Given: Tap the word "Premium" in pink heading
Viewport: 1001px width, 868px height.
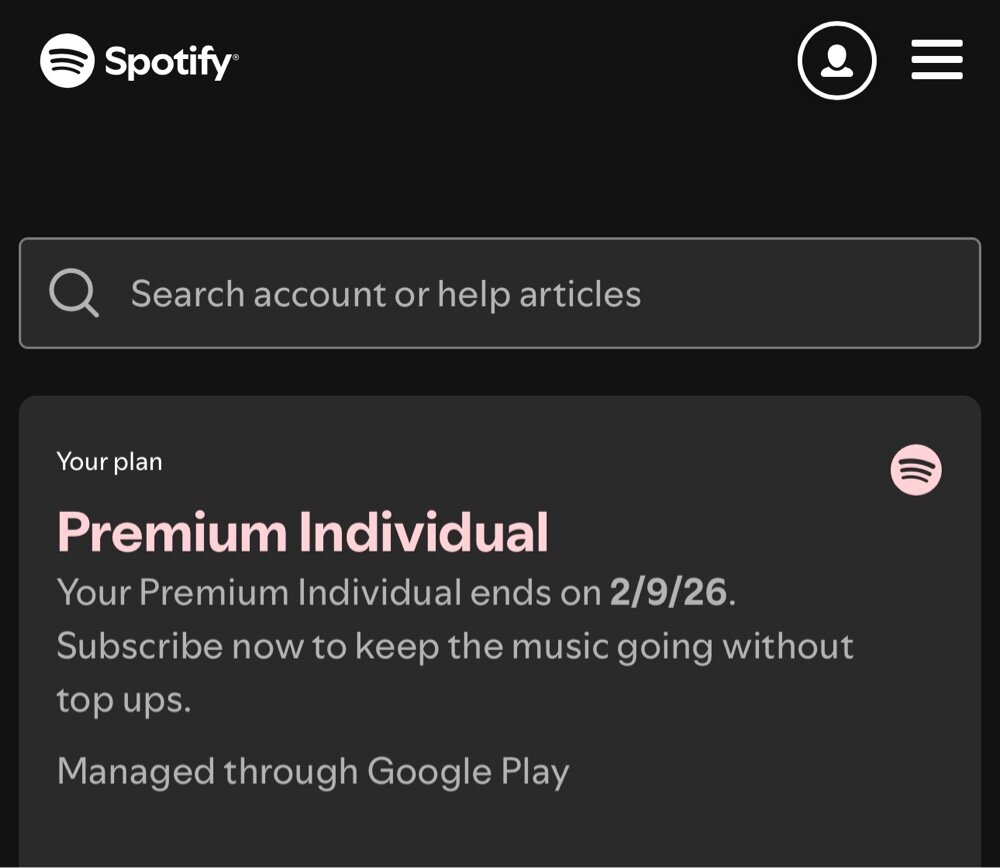Looking at the screenshot, I should [x=172, y=533].
